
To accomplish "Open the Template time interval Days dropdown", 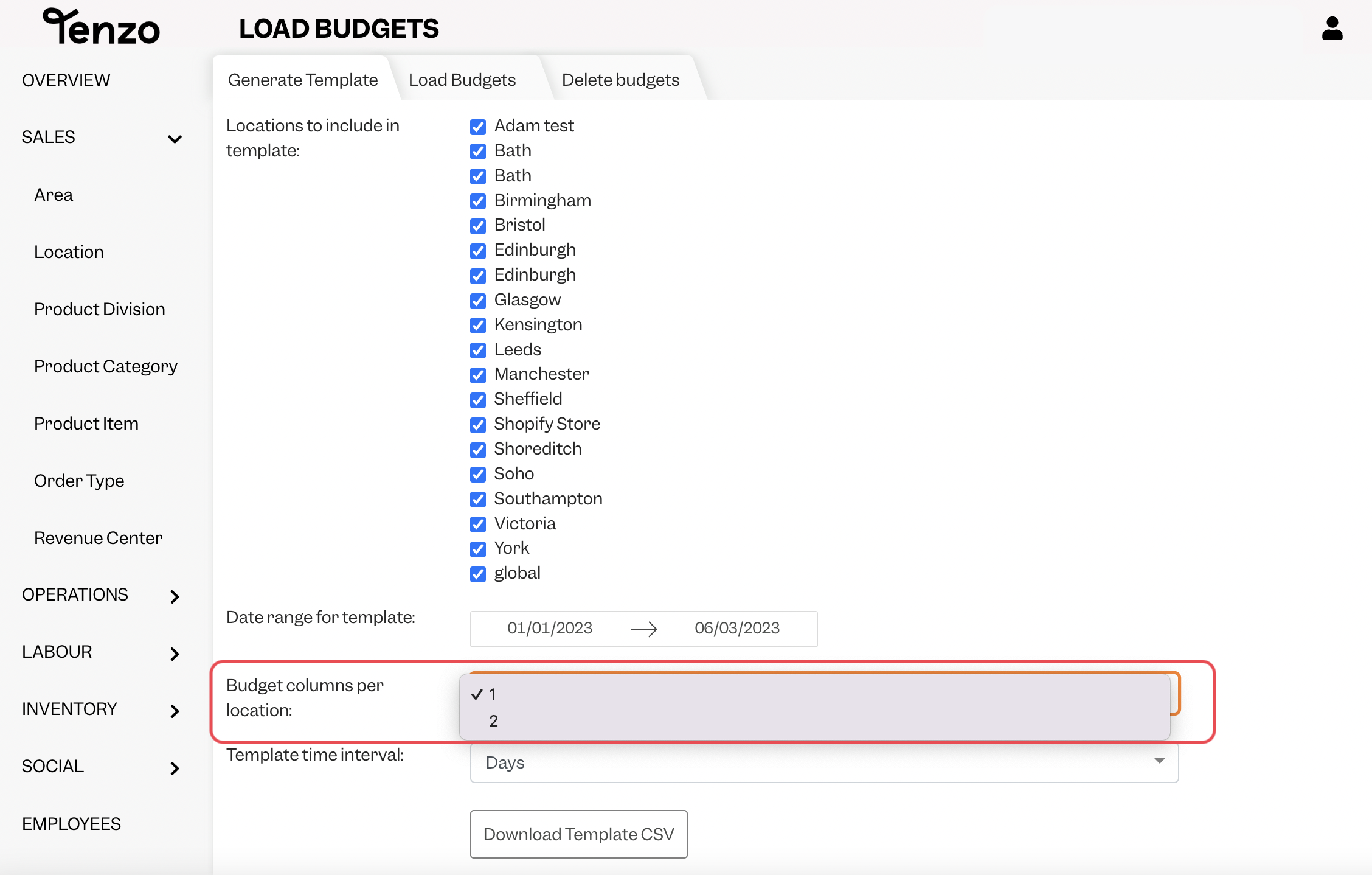I will (x=824, y=762).
